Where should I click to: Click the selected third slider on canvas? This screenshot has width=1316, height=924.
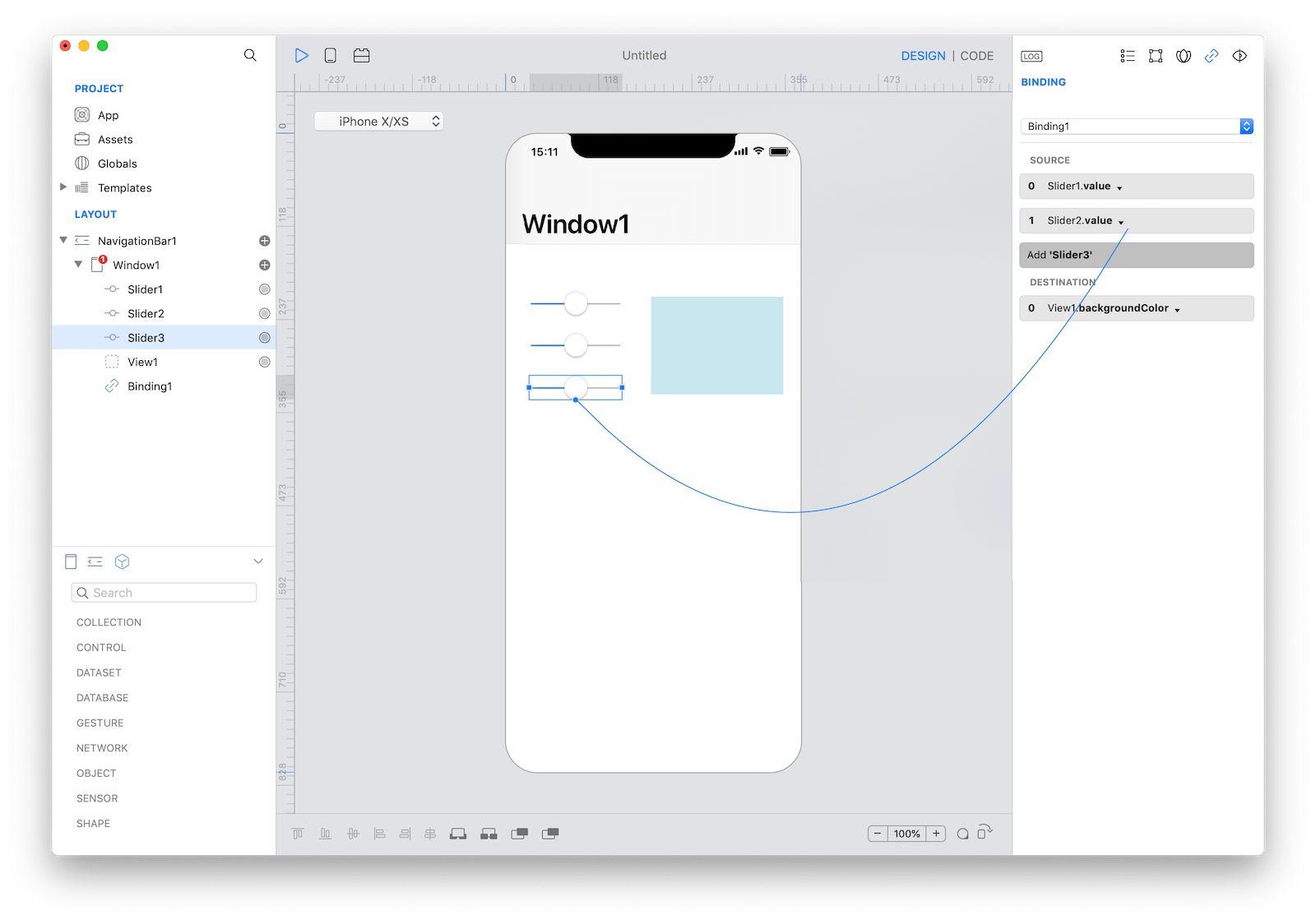[576, 387]
